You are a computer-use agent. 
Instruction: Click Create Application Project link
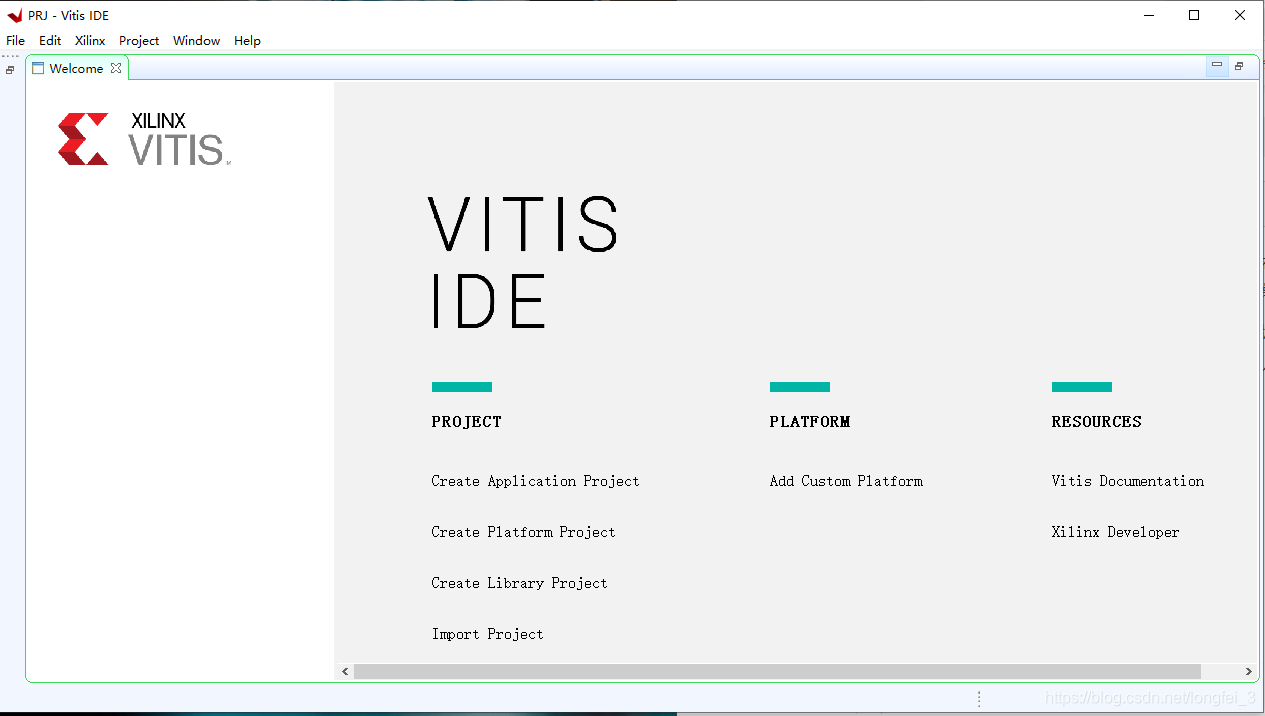535,481
